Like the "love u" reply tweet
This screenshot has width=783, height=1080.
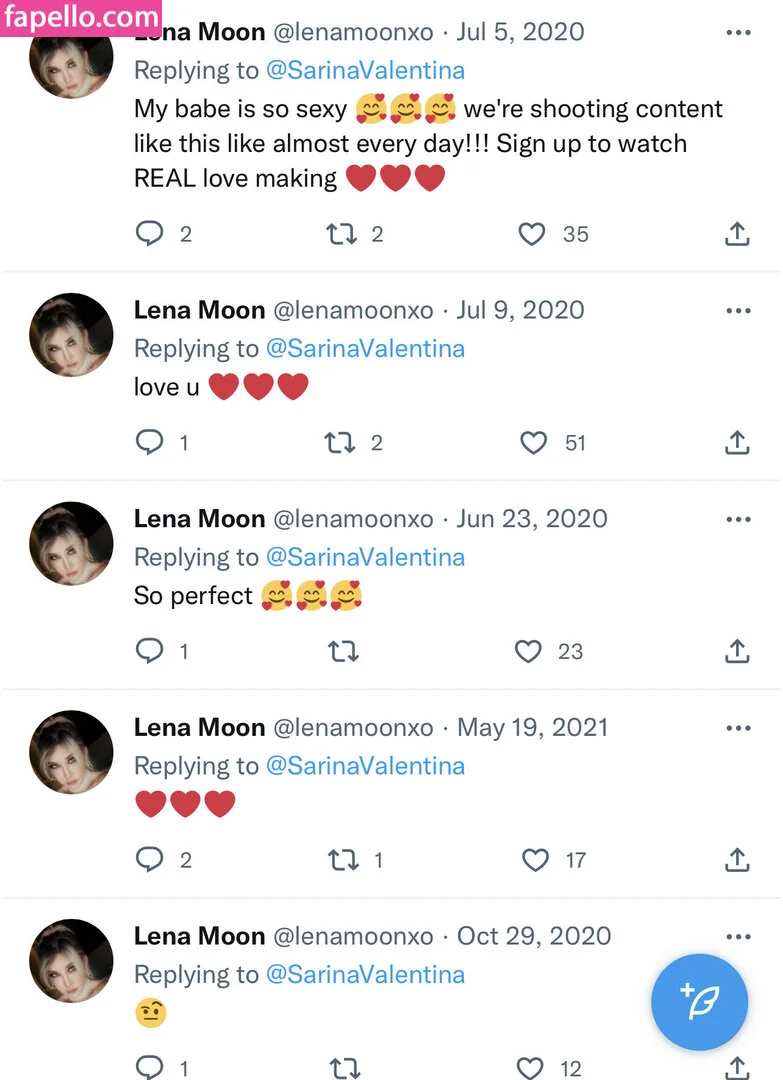534,442
